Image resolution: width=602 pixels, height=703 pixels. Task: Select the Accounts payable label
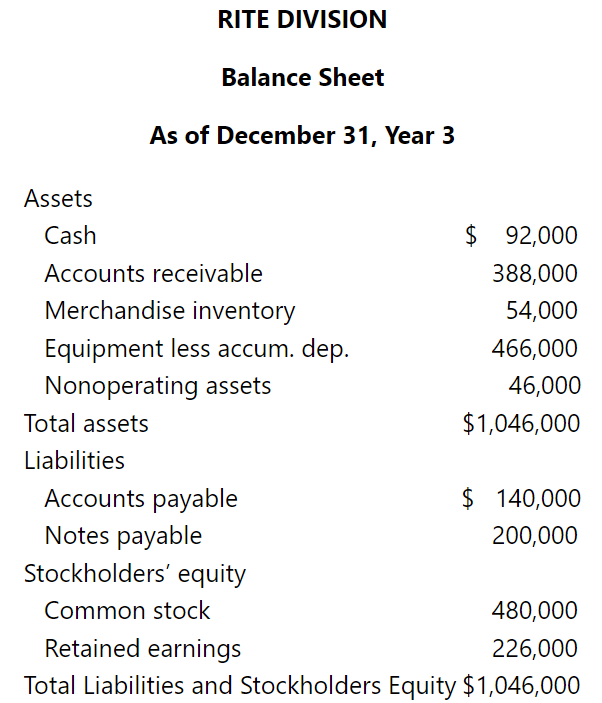(x=141, y=499)
